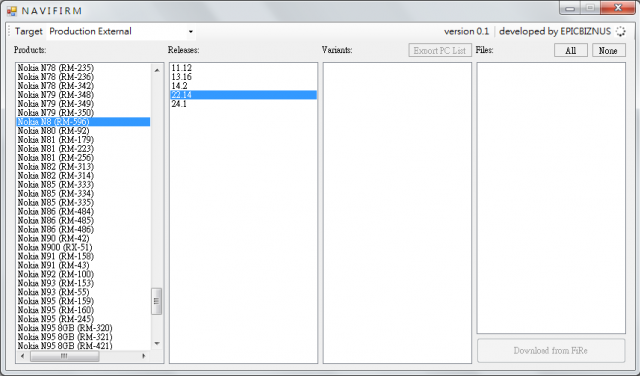The width and height of the screenshot is (640, 376).
Task: Click the All files button
Action: click(571, 51)
